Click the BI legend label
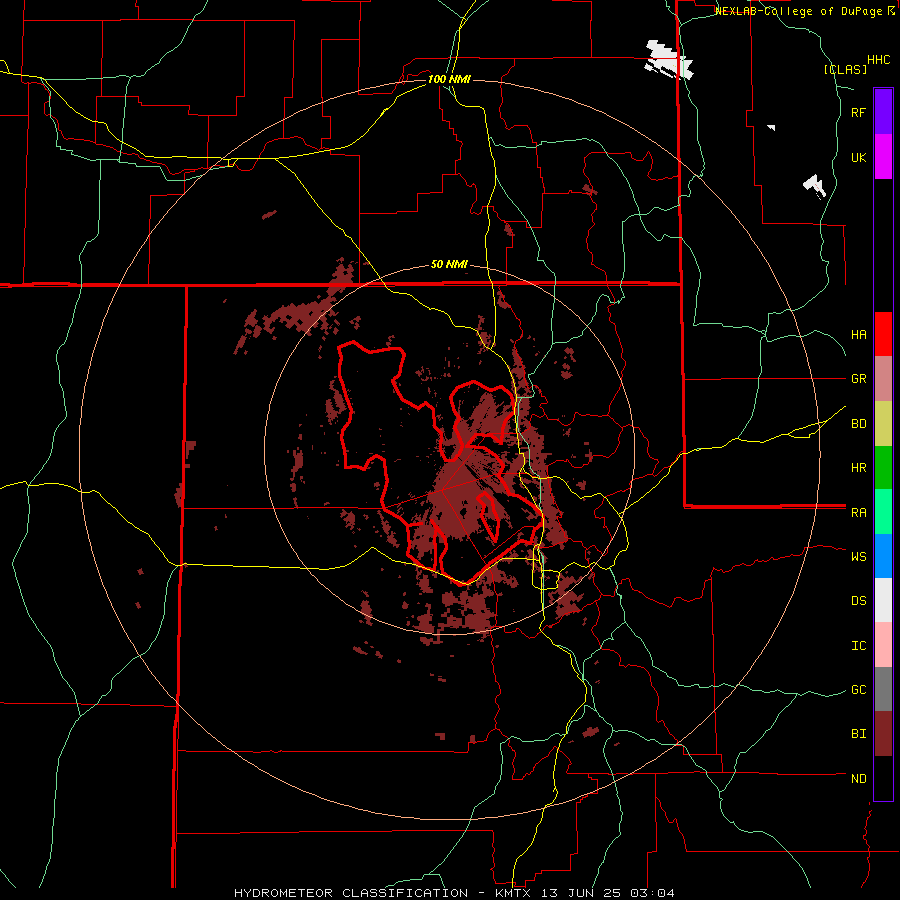Screen dimensions: 900x900 pyautogui.click(x=858, y=734)
